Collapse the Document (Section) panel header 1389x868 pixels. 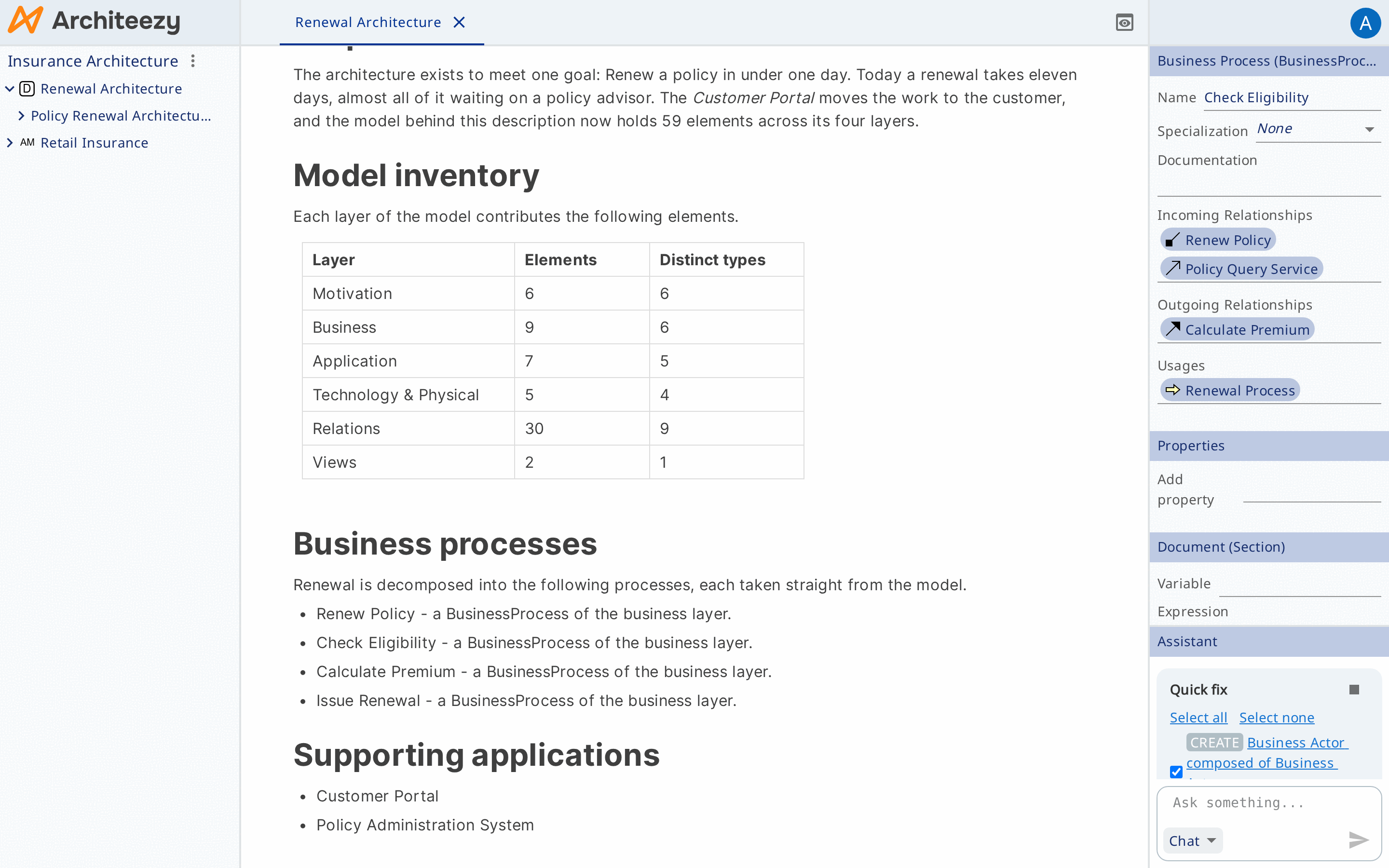pyautogui.click(x=1268, y=546)
